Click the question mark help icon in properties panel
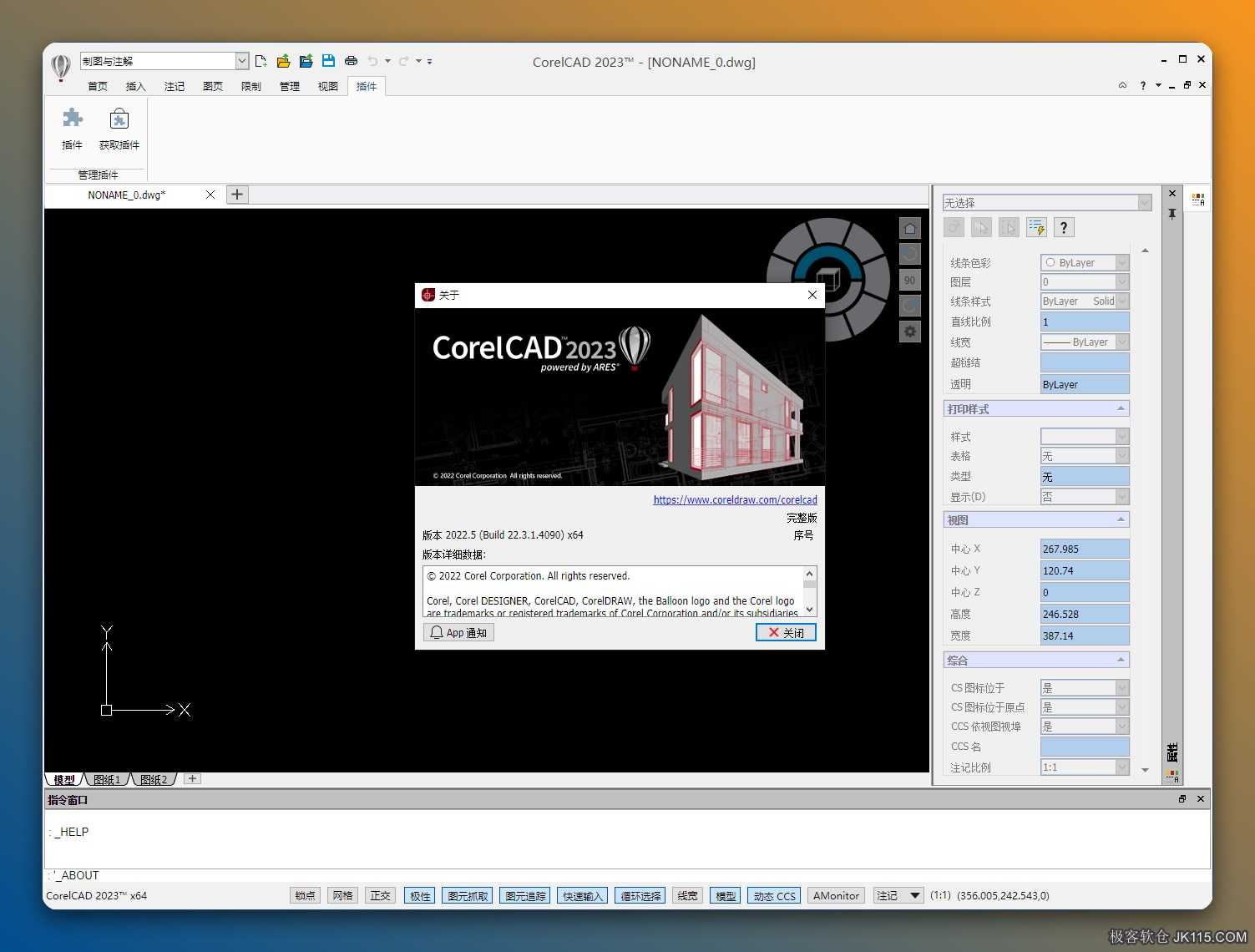This screenshot has width=1255, height=952. click(x=1064, y=227)
